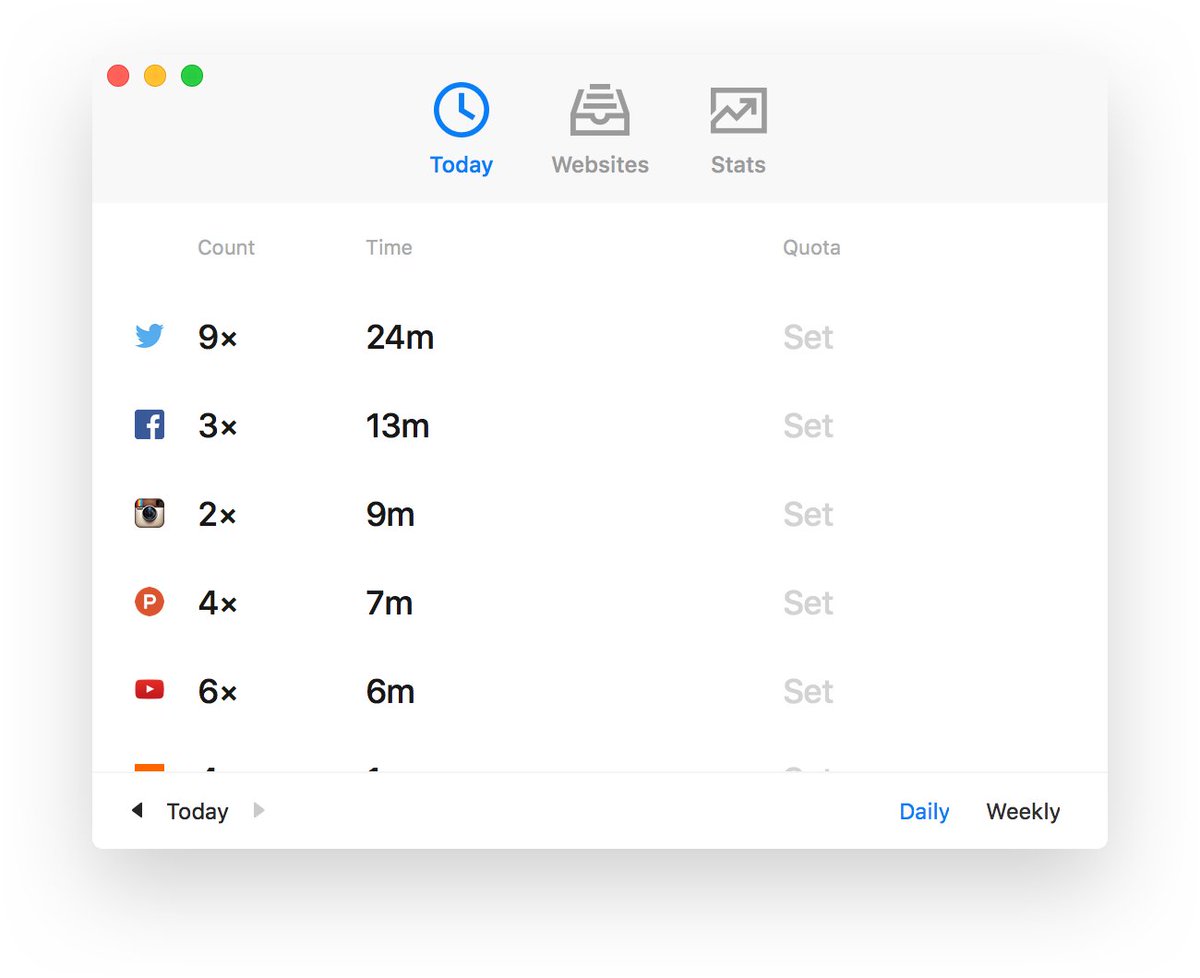
Task: Switch to the Websites tab
Action: 599,128
